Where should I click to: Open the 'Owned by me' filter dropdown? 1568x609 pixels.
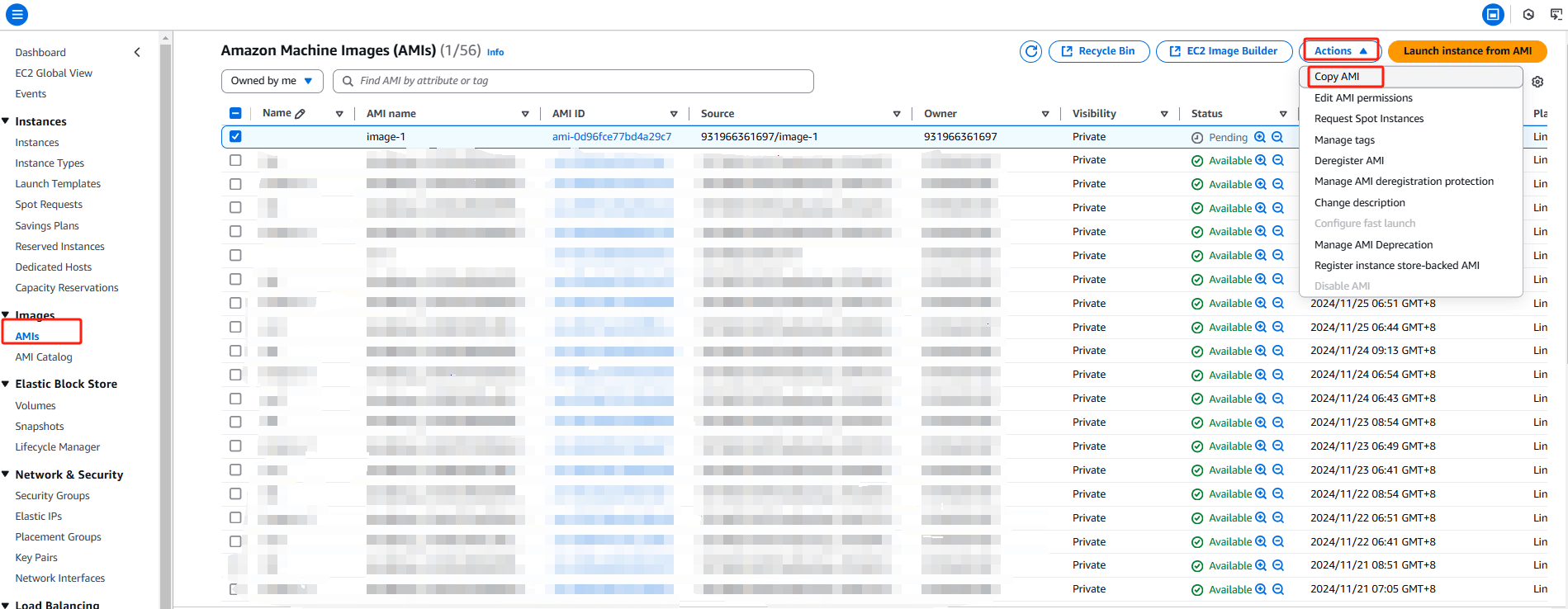point(272,81)
